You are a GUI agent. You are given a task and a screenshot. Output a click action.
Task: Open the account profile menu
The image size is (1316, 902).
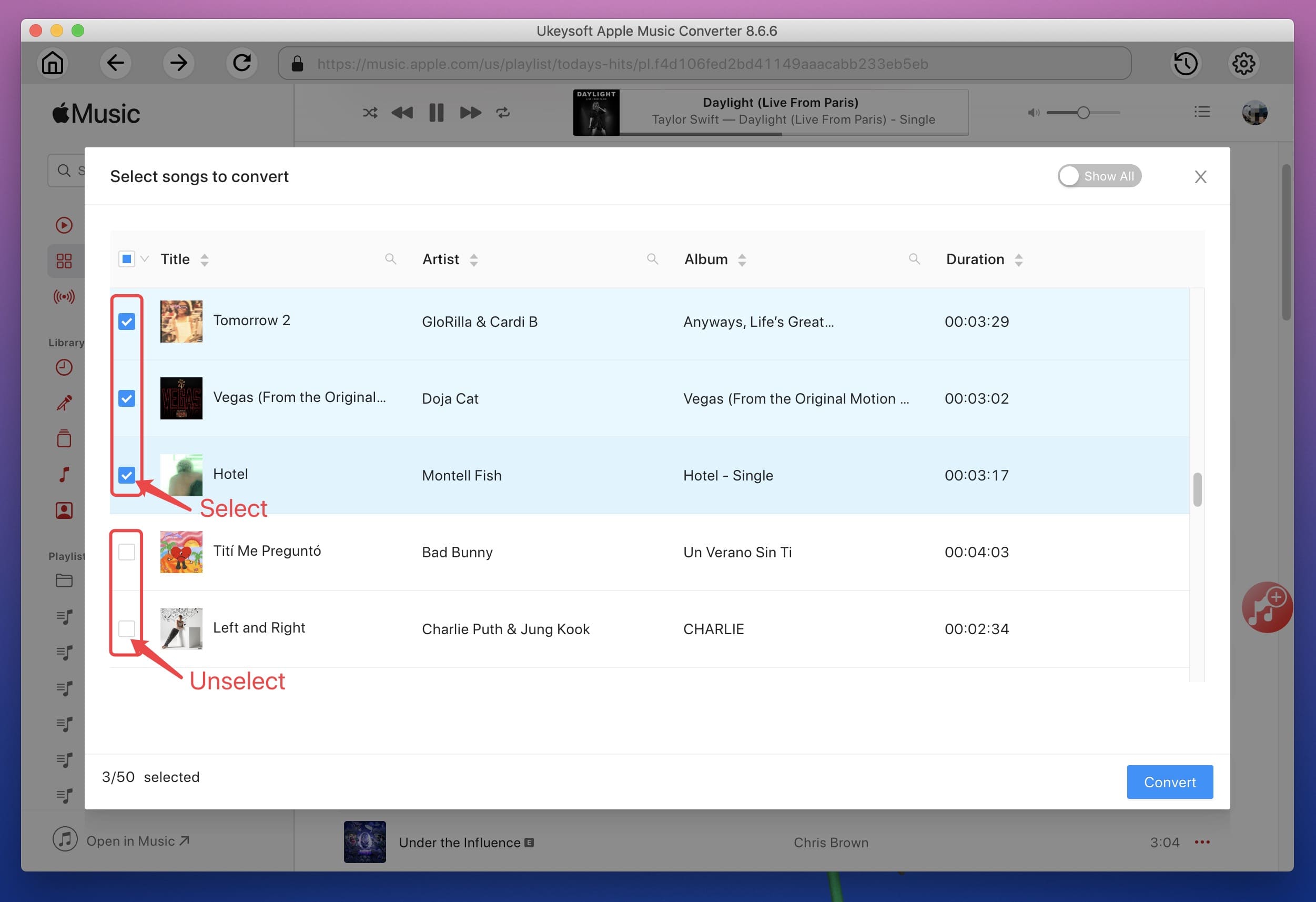tap(1257, 112)
